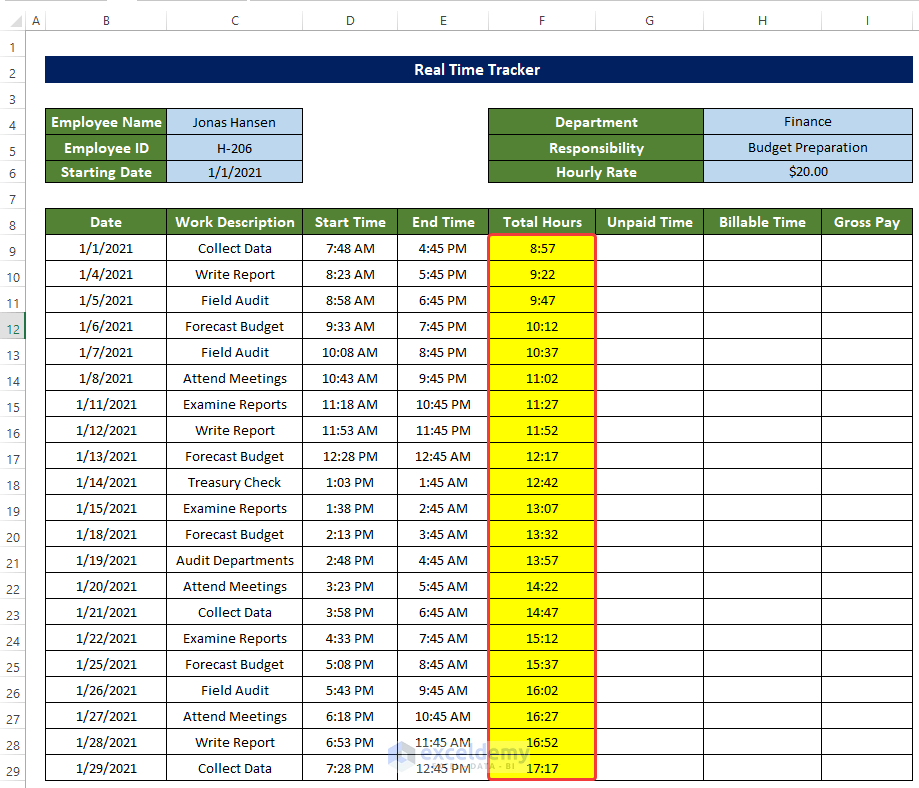Screen dimensions: 919x788
Task: Click the Gross Pay header cell
Action: click(x=867, y=222)
